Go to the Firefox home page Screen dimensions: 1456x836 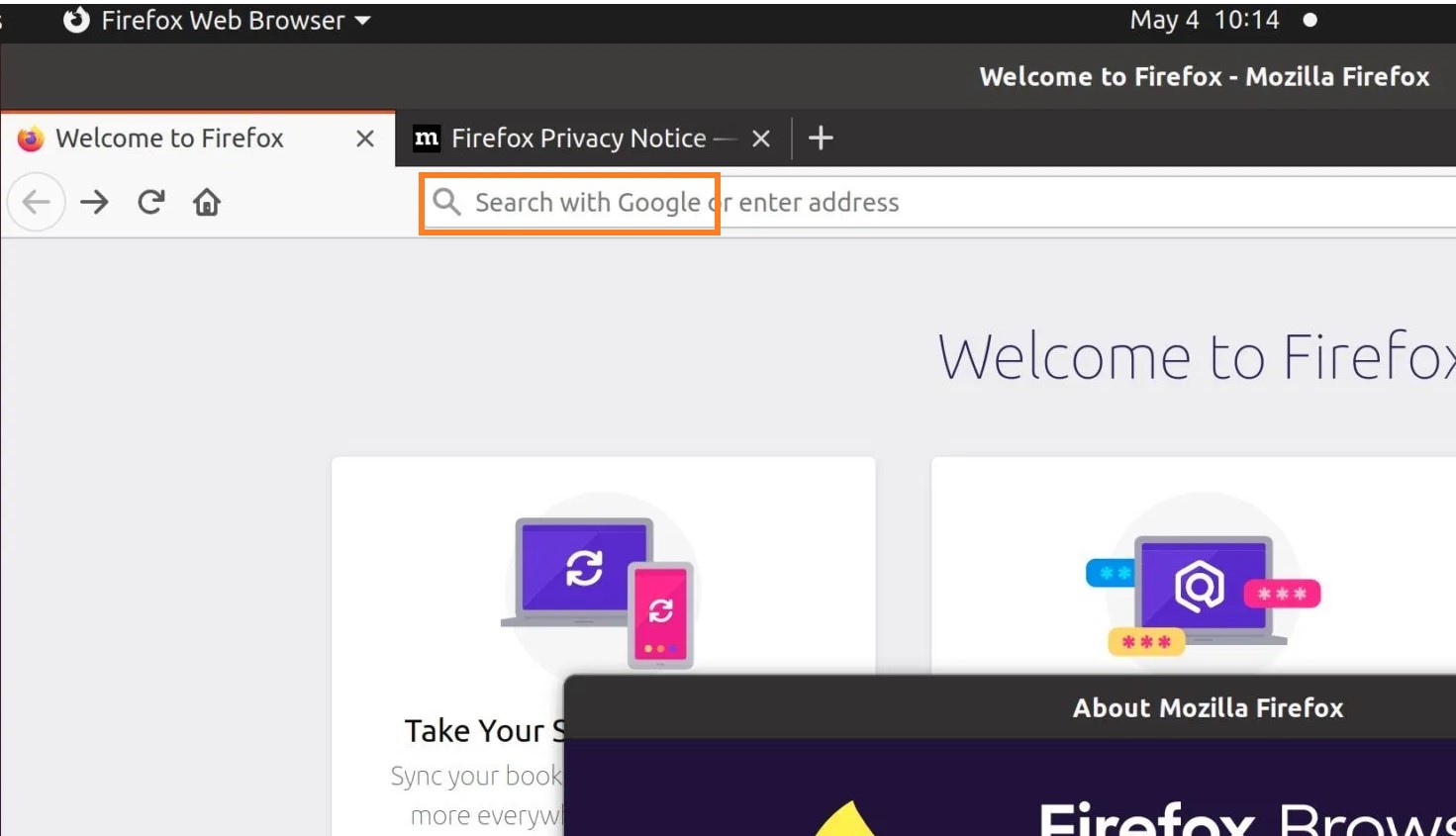click(207, 203)
